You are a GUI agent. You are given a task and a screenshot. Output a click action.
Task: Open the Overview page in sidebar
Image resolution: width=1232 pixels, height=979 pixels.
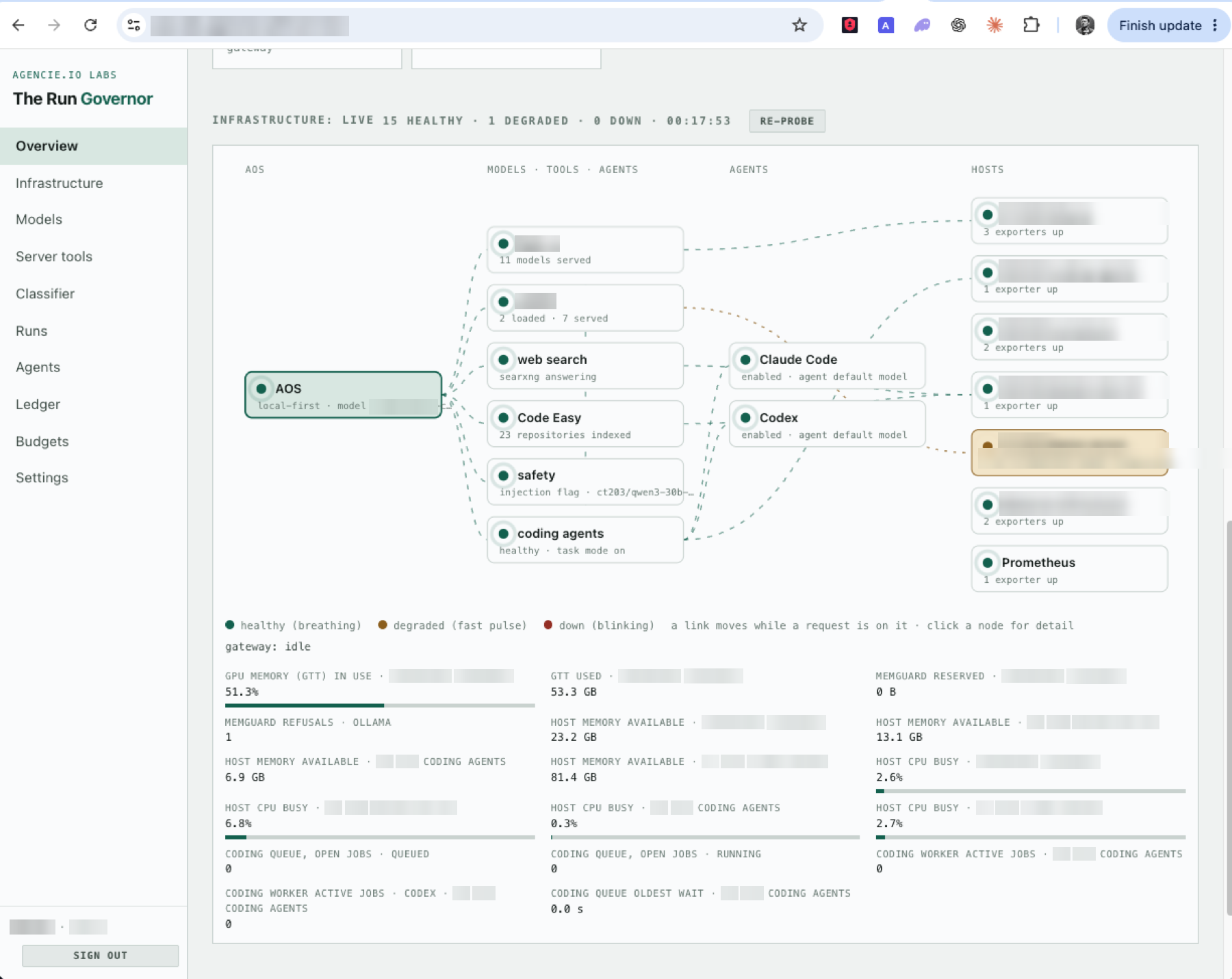click(x=94, y=146)
